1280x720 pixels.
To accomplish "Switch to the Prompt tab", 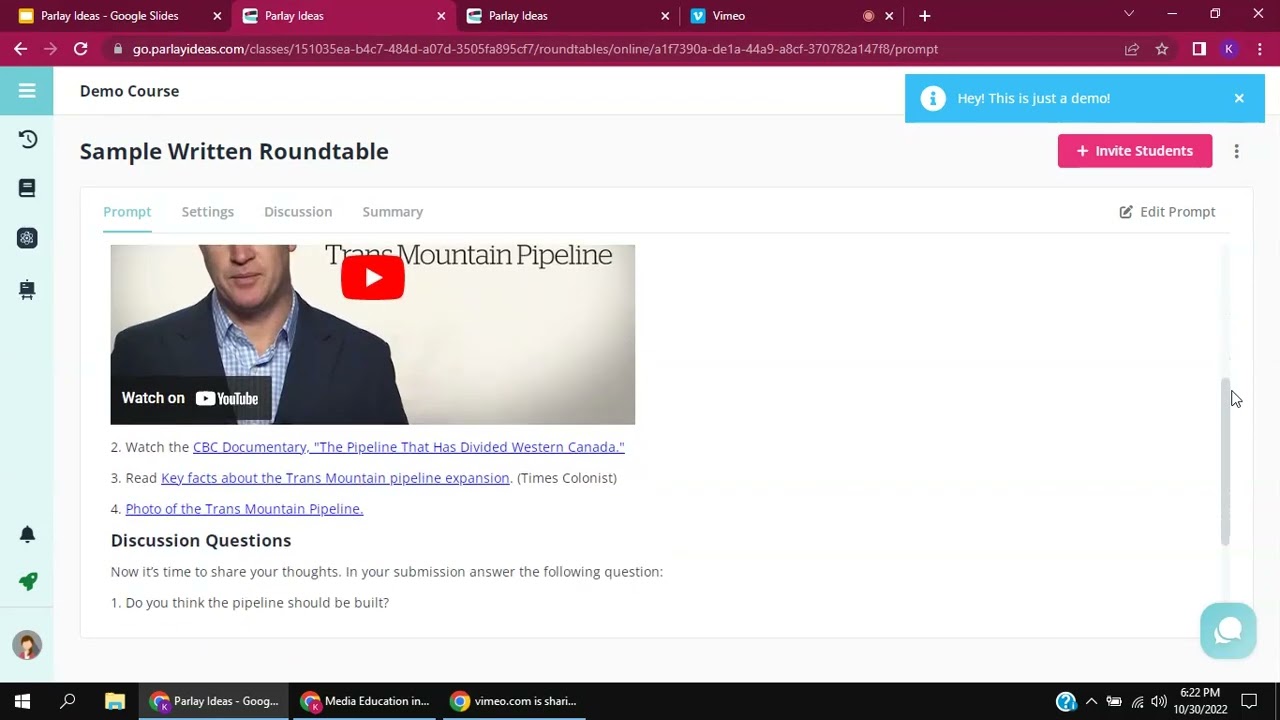I will 127,212.
